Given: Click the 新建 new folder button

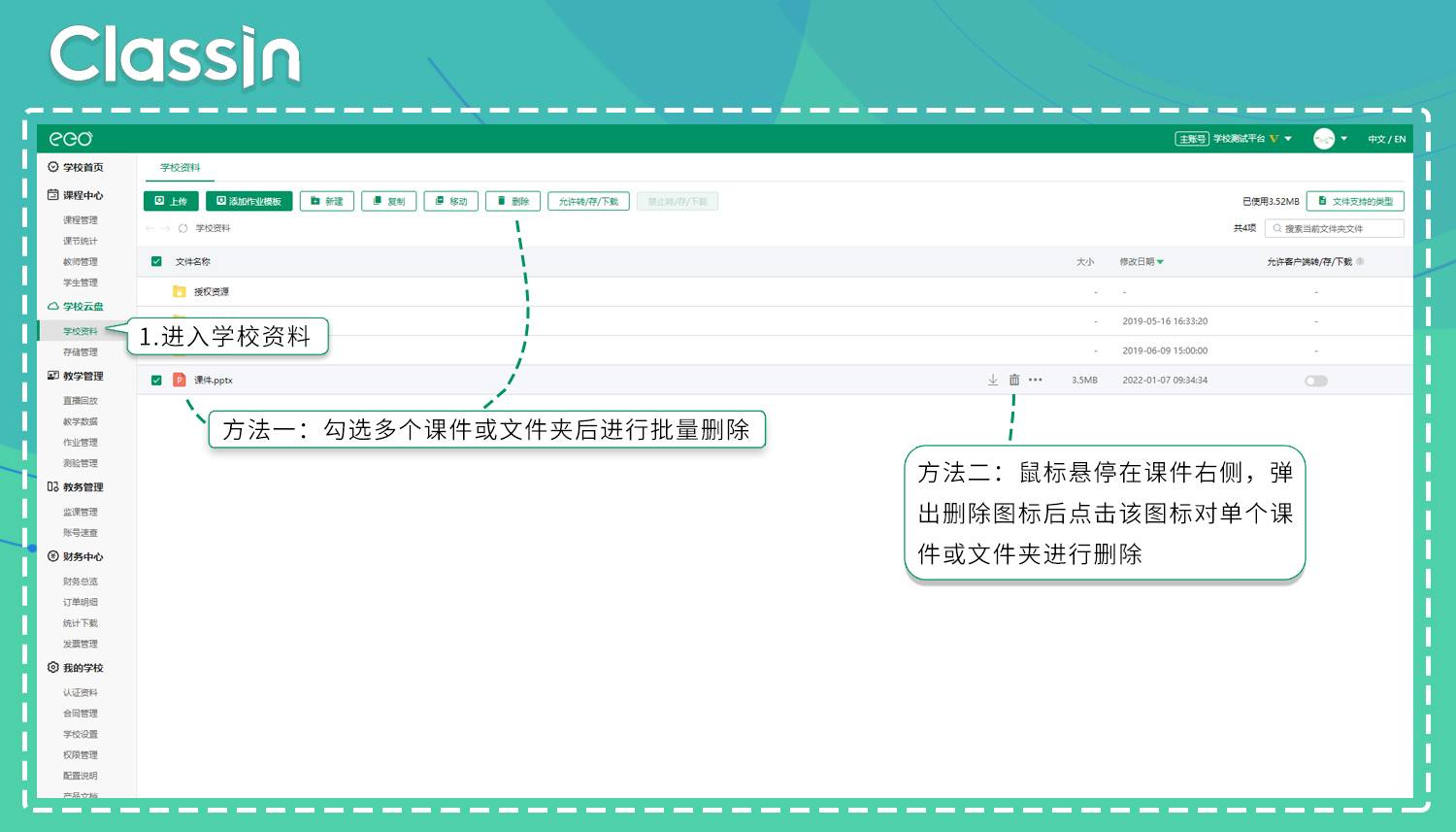Looking at the screenshot, I should (x=327, y=201).
